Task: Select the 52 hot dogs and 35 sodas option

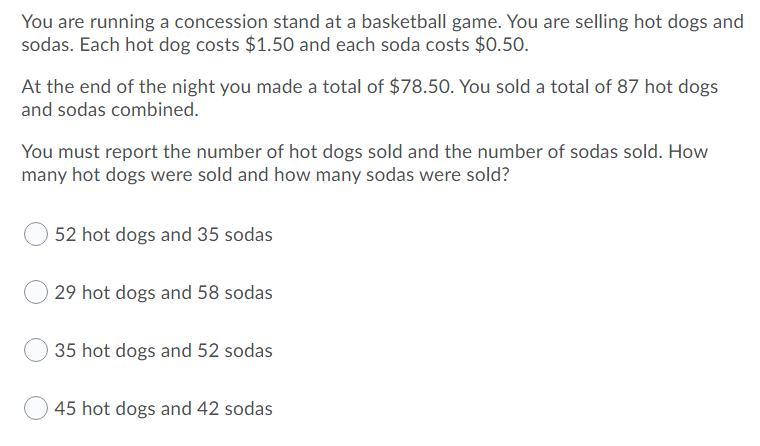Action: coord(36,234)
